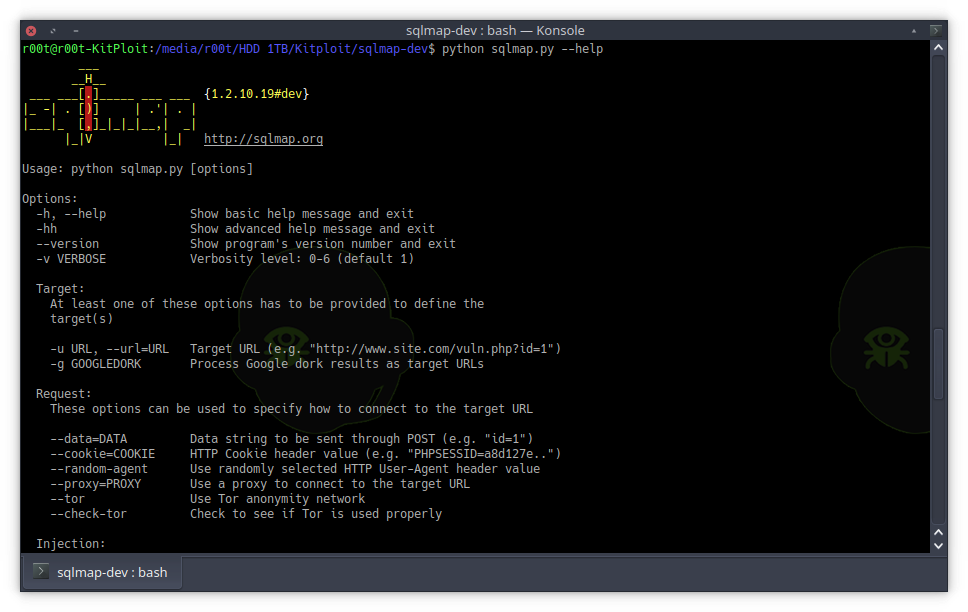The width and height of the screenshot is (968, 612).
Task: Click the Konsole terminal icon on the bash tab
Action: (x=39, y=573)
